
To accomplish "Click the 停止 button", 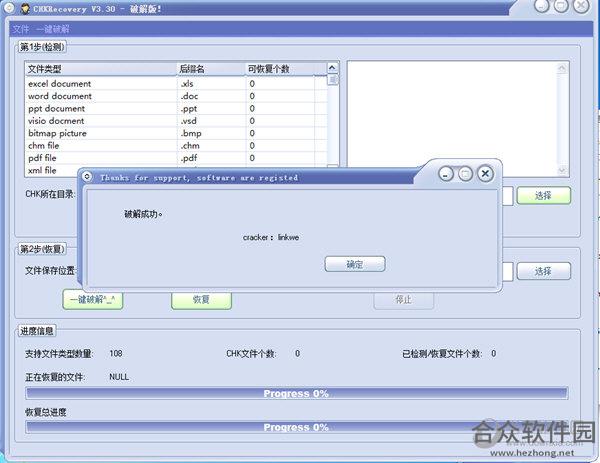I will tap(403, 300).
